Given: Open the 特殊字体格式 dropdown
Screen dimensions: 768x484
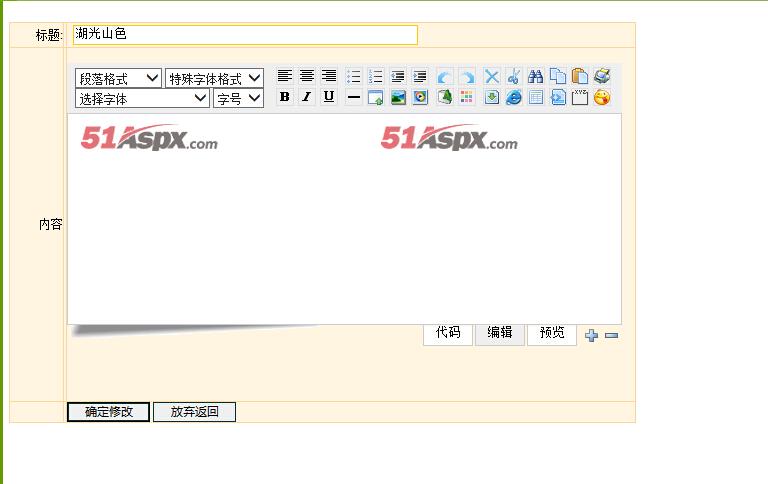Looking at the screenshot, I should point(215,78).
